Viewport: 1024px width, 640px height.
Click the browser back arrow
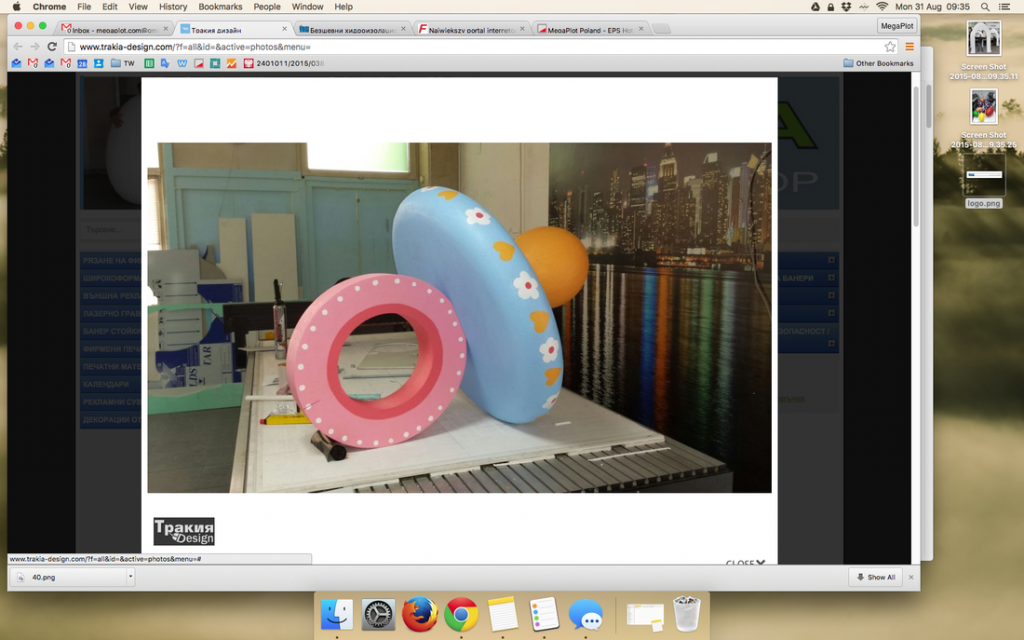click(17, 46)
